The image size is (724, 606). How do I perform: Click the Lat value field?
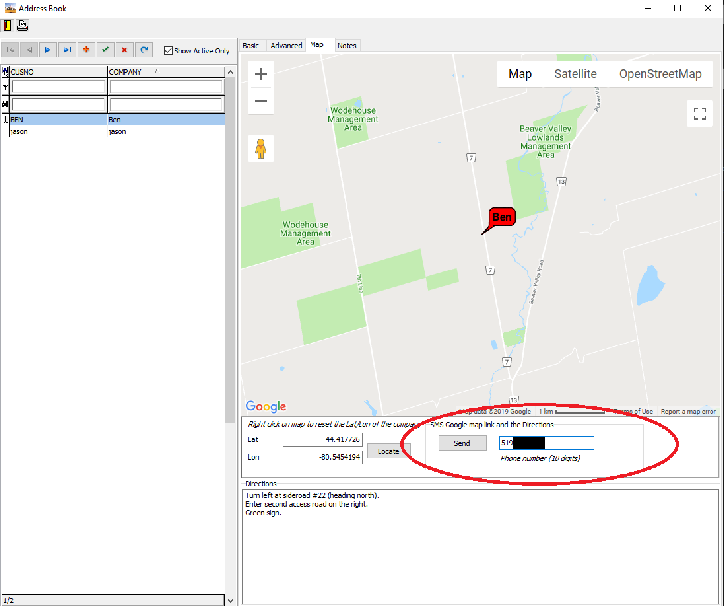[x=322, y=439]
